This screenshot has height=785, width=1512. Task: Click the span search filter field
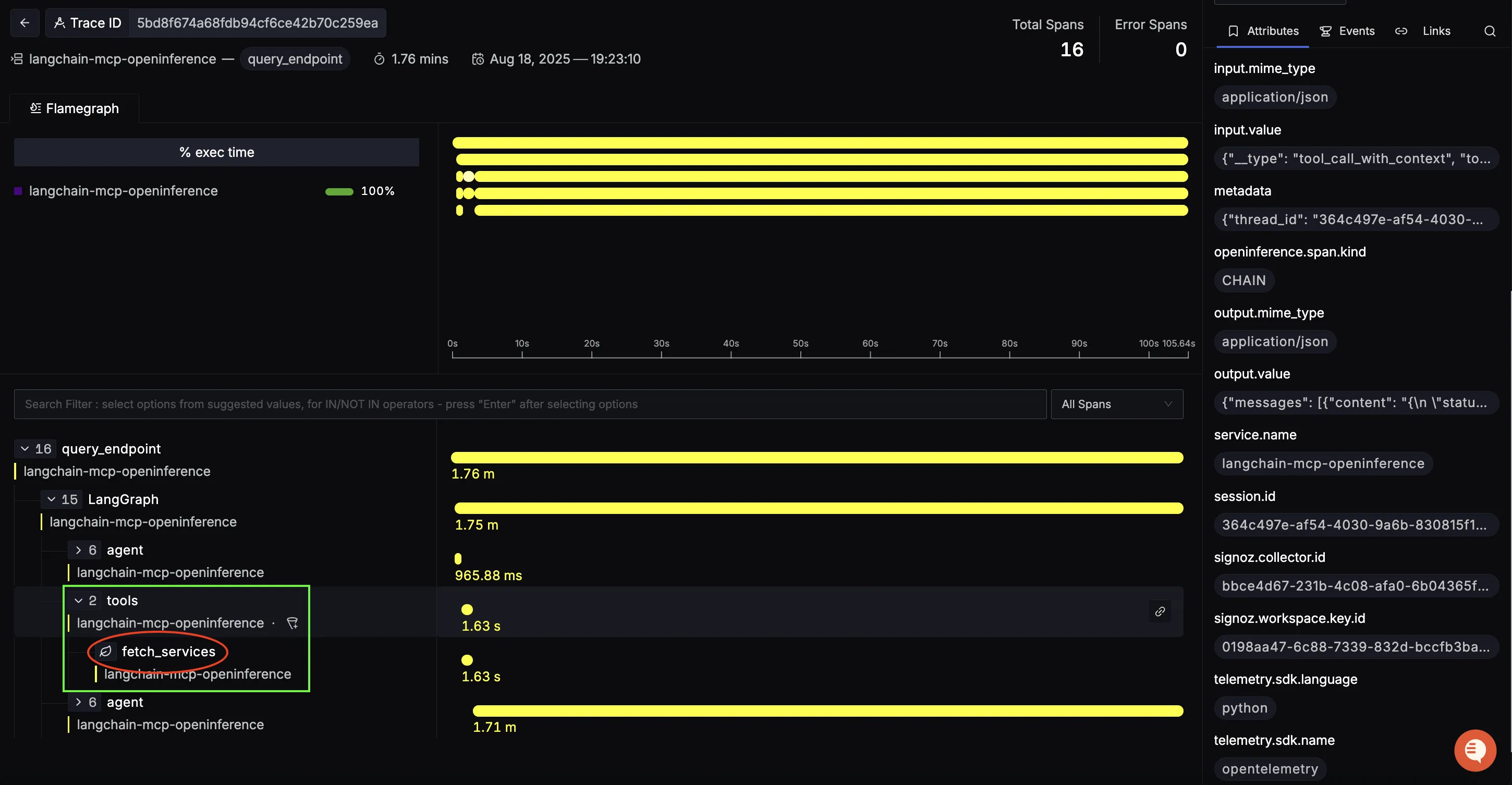[529, 404]
